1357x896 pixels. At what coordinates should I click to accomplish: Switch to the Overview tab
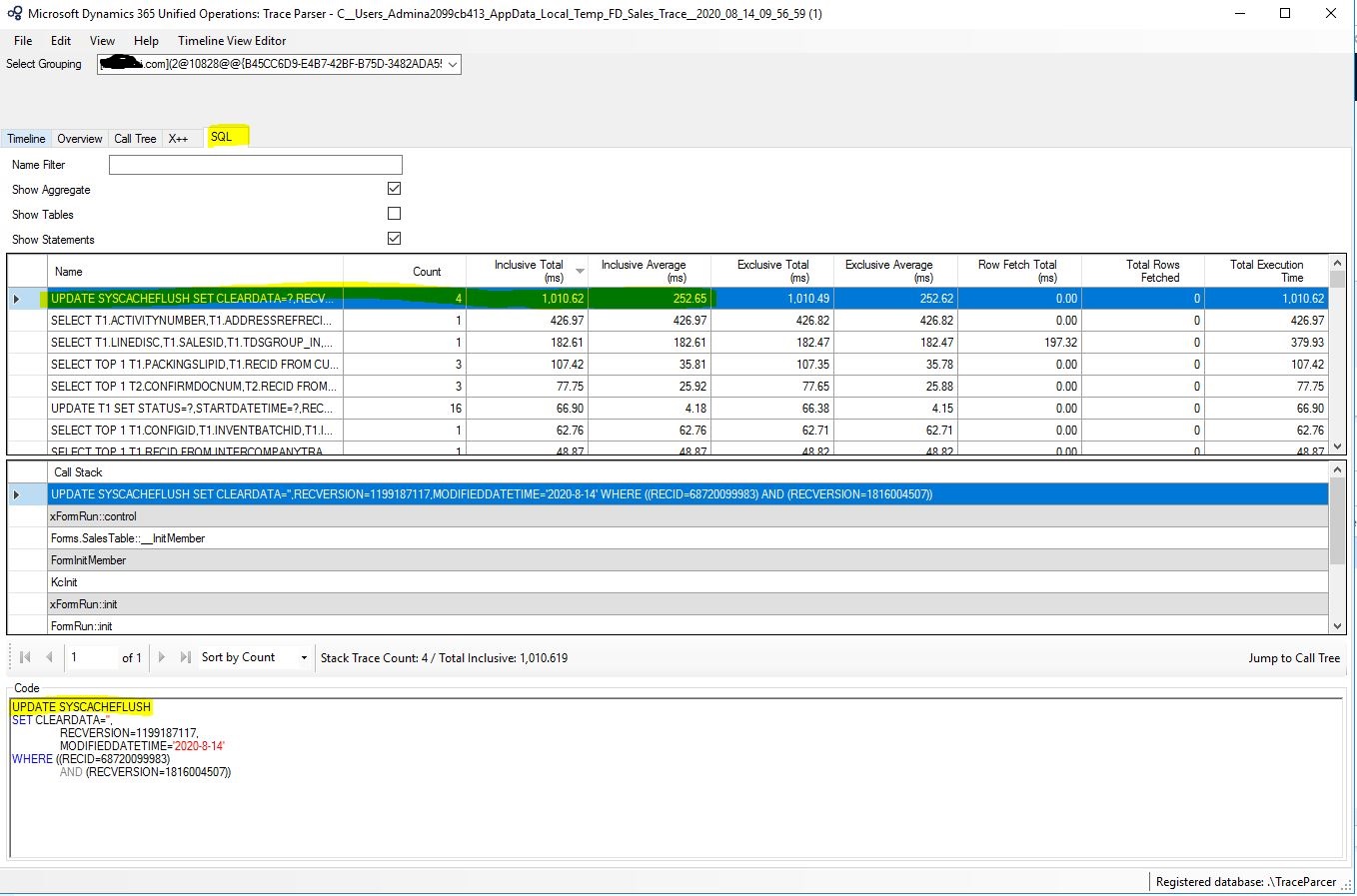79,139
